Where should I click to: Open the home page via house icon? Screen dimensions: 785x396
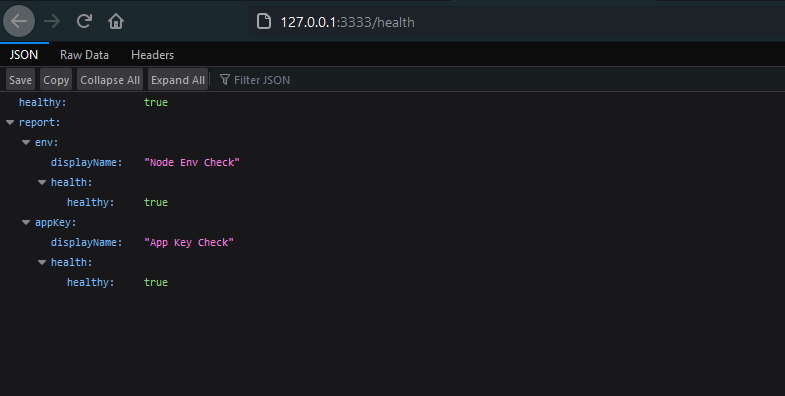116,22
